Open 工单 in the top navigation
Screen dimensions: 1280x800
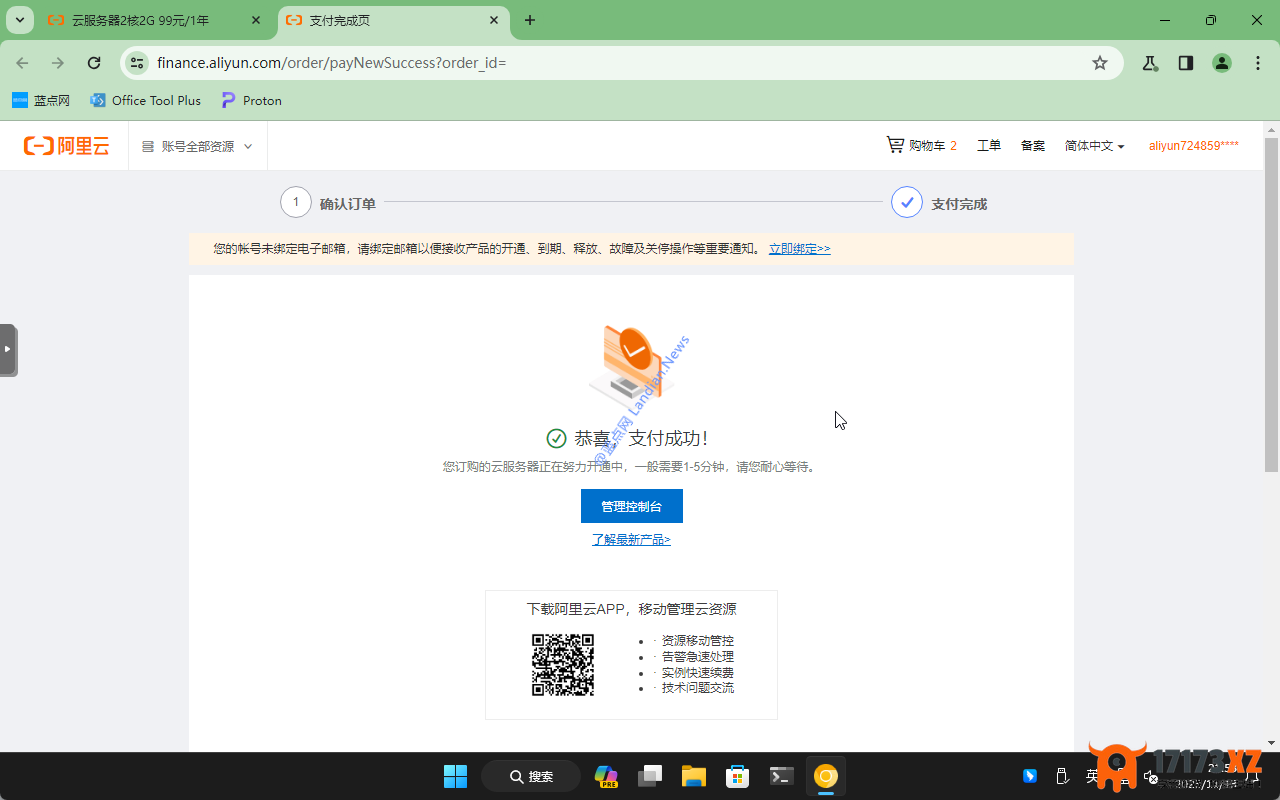pos(989,145)
